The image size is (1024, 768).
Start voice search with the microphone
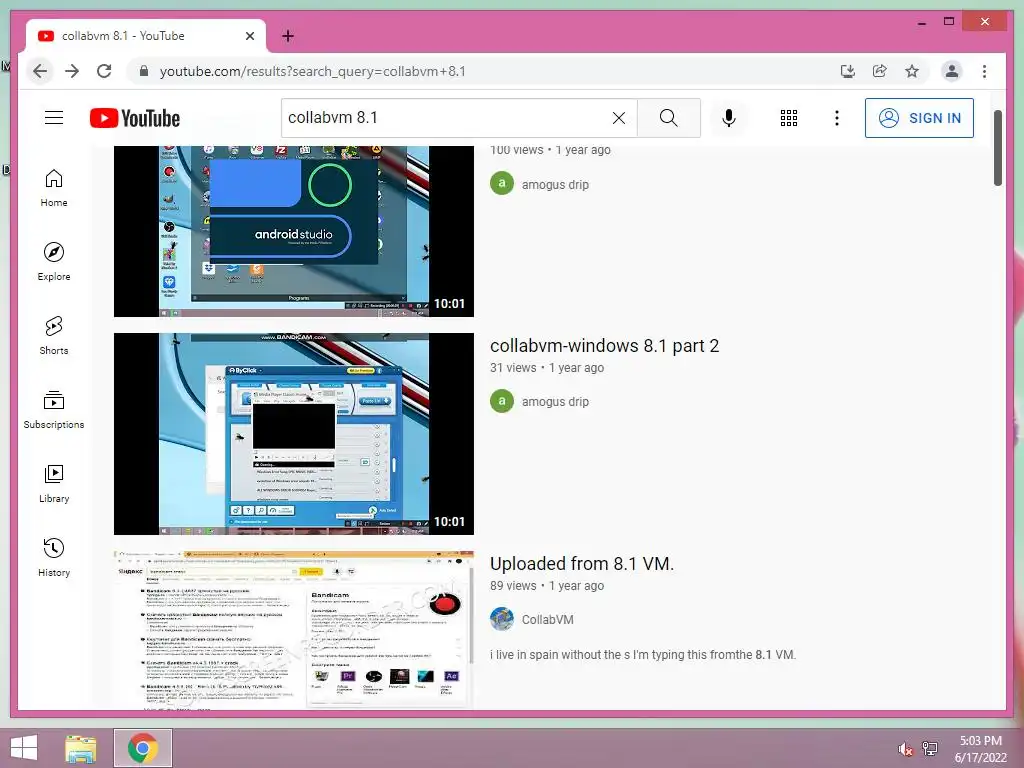pos(729,118)
